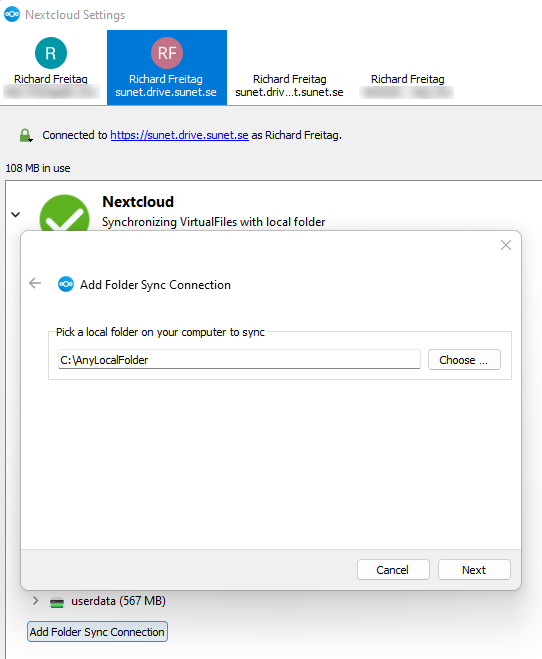Click 'Synchronizing VirtualFiles with local folder' text
The height and width of the screenshot is (659, 542).
pos(213,222)
